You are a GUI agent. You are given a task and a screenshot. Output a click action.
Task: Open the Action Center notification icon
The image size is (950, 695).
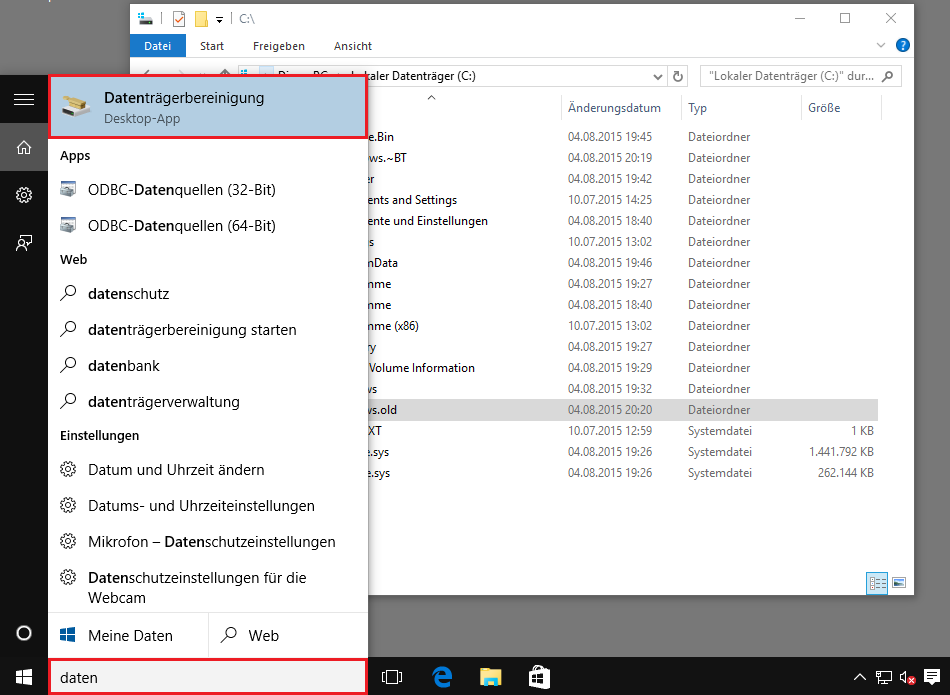(x=932, y=677)
